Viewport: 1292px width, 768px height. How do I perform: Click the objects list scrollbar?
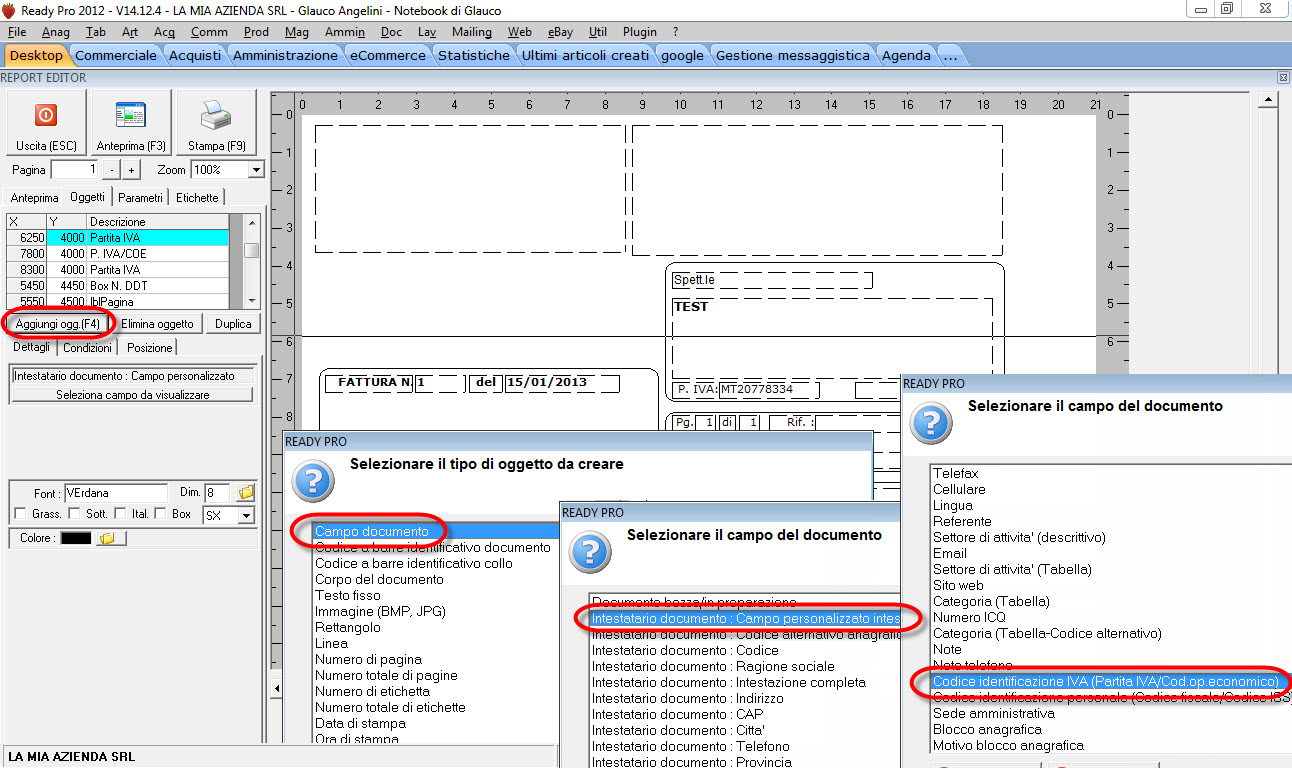[x=252, y=261]
